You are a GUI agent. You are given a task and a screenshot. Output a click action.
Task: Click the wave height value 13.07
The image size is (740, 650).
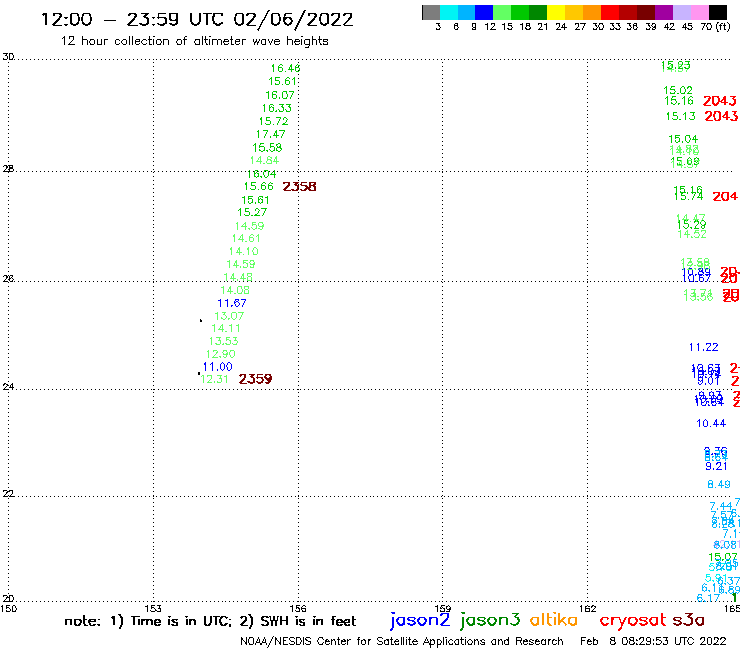click(x=229, y=316)
